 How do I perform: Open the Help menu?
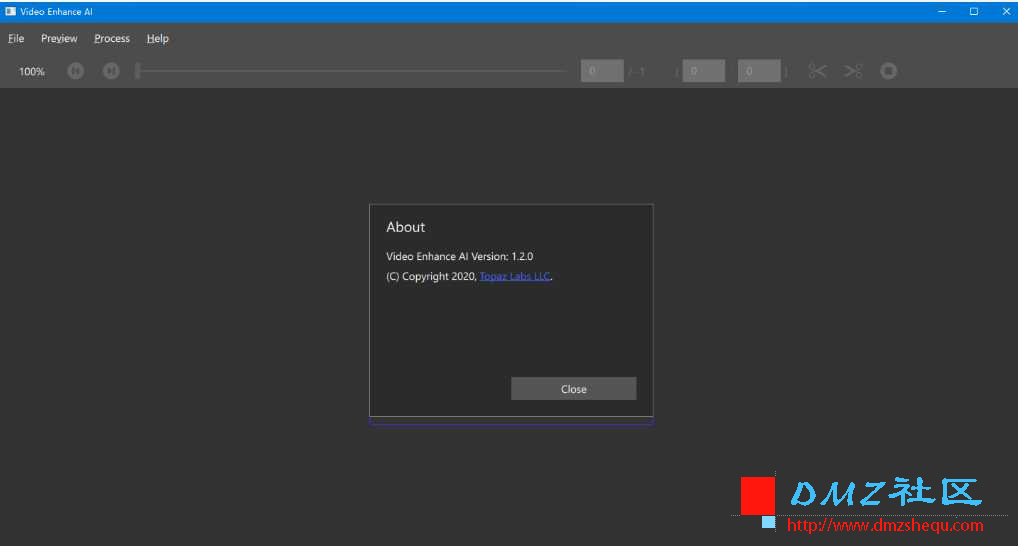click(x=158, y=38)
